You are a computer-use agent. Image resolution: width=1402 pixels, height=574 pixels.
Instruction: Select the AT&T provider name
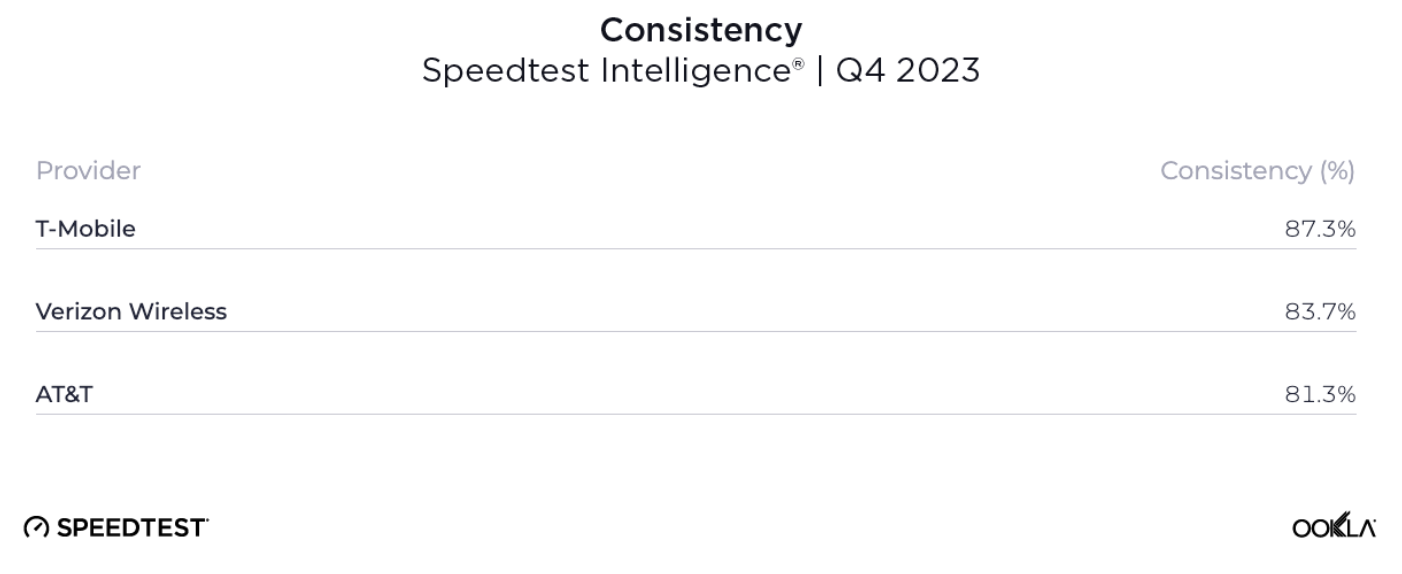click(64, 395)
